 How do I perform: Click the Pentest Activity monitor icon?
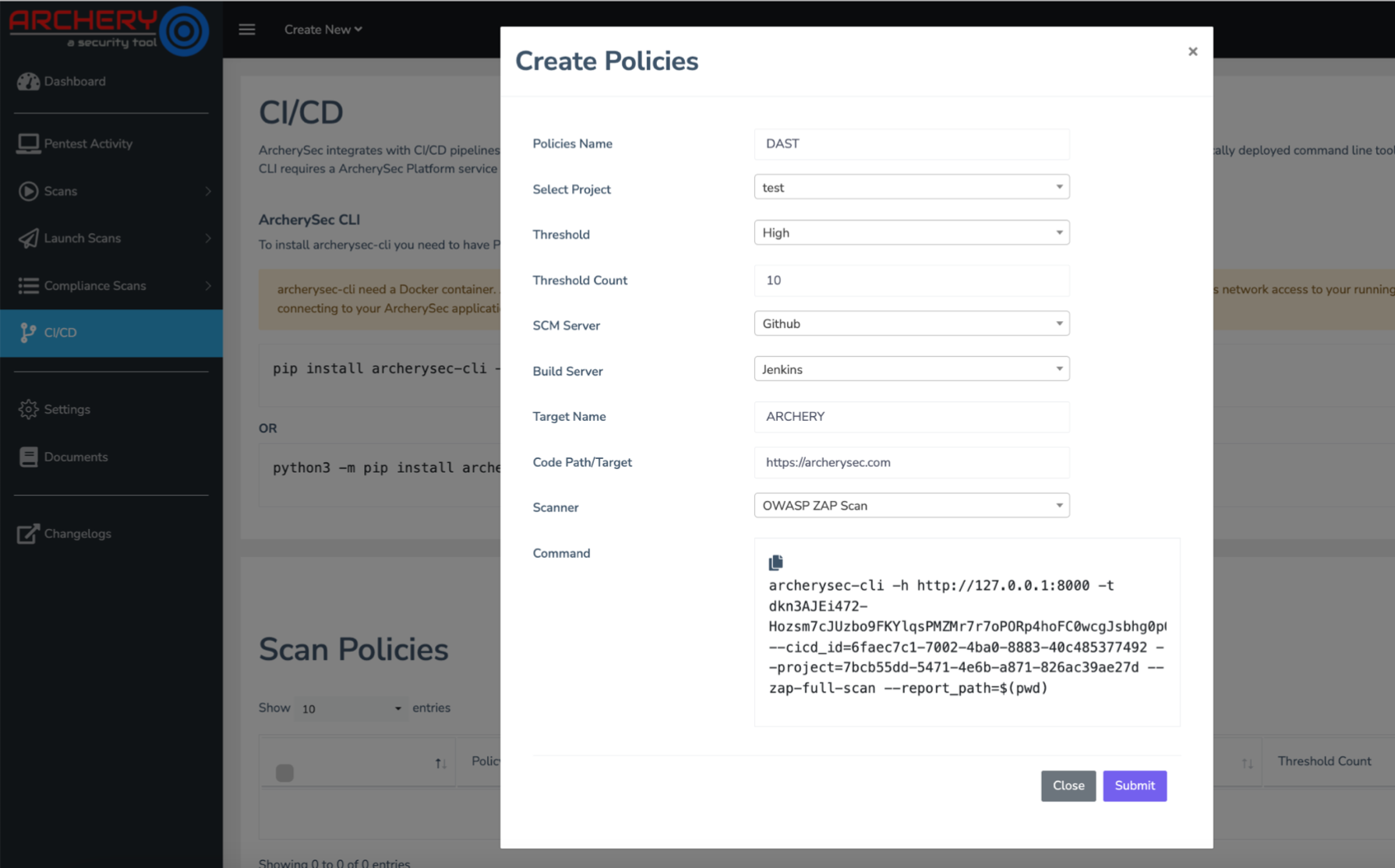click(x=29, y=143)
